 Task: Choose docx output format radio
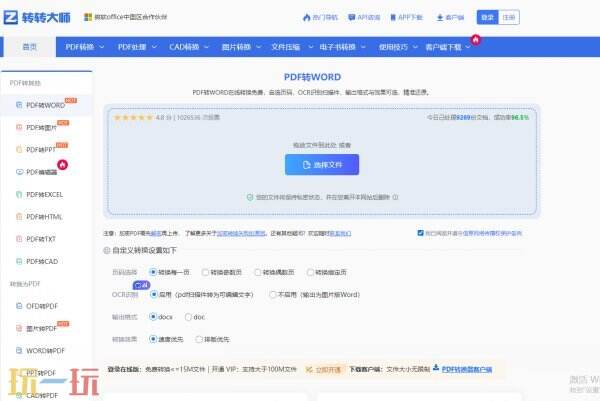pos(153,316)
